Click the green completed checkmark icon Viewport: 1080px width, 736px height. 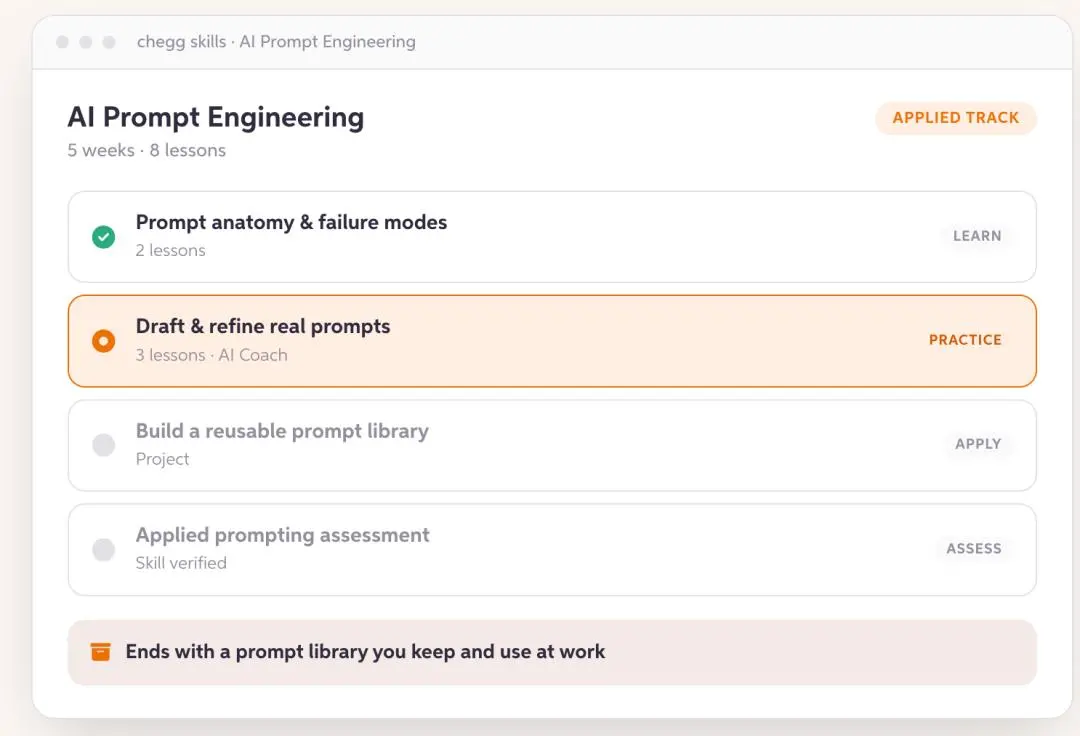(x=103, y=237)
